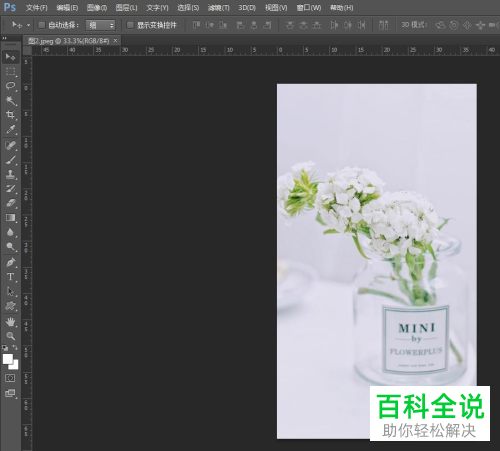This screenshot has height=451, width=500.
Task: Close the 图2.jpeg document tab
Action: click(115, 41)
